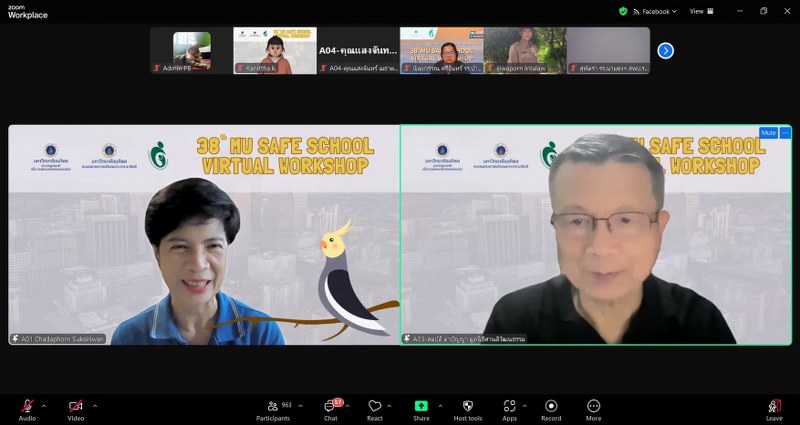Image resolution: width=800 pixels, height=425 pixels.
Task: Click the A03 speaker name label
Action: [x=465, y=339]
